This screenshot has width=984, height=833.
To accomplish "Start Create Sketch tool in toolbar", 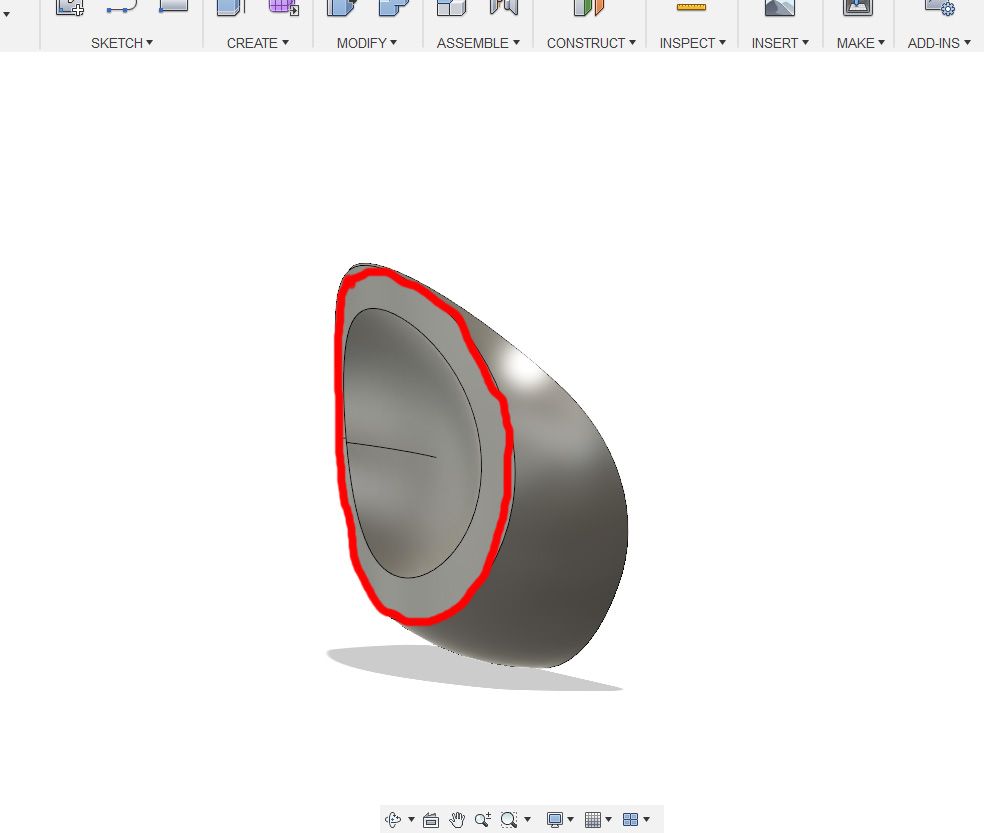I will point(70,7).
